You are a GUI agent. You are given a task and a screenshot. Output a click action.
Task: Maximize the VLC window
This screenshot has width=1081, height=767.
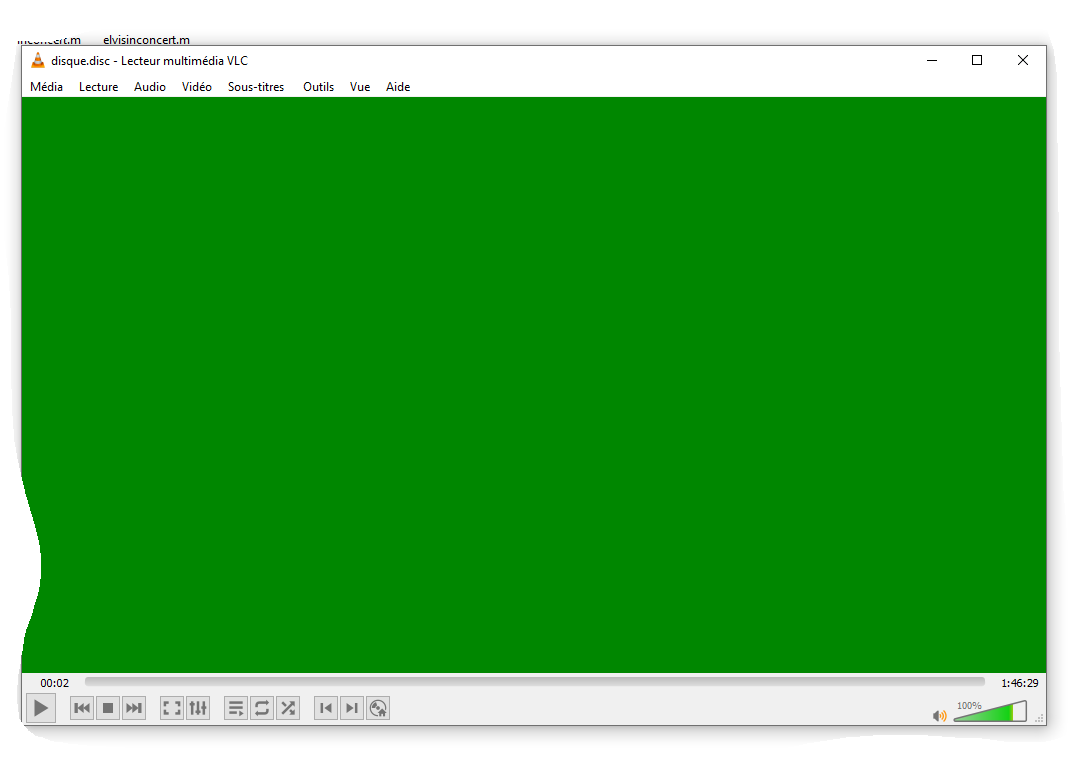click(x=977, y=61)
